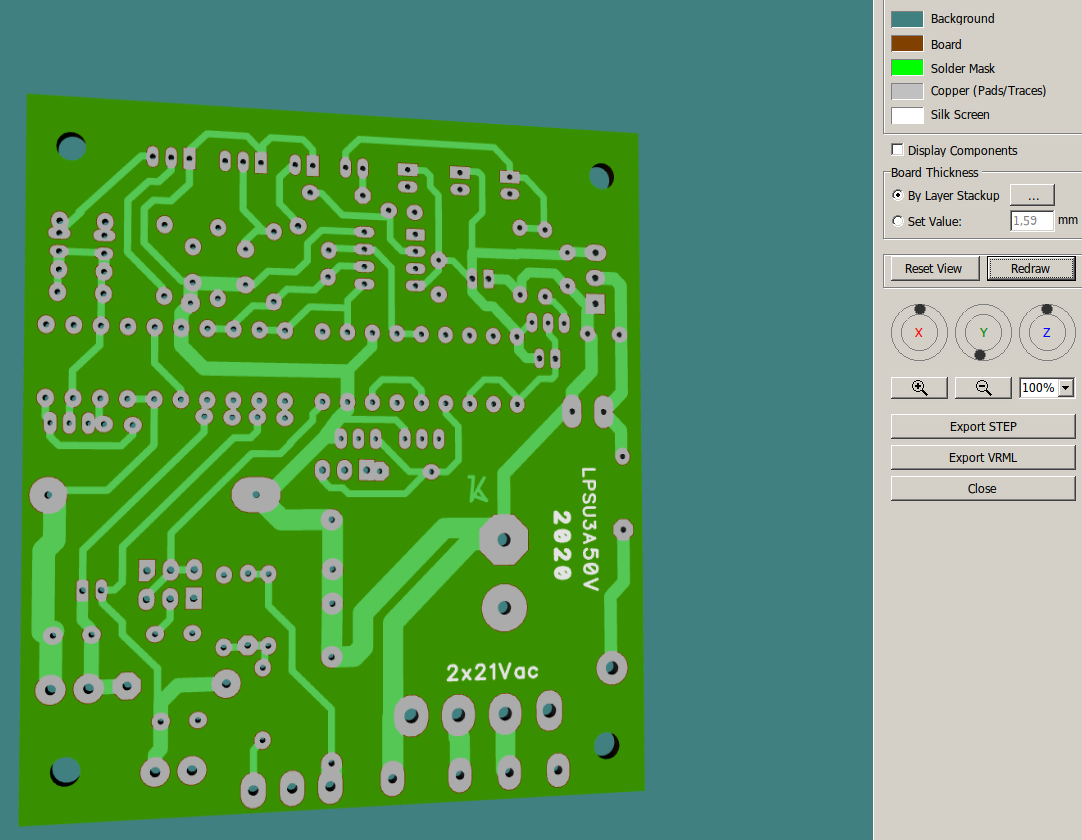
Task: Pick the Board color swatch
Action: tap(907, 43)
